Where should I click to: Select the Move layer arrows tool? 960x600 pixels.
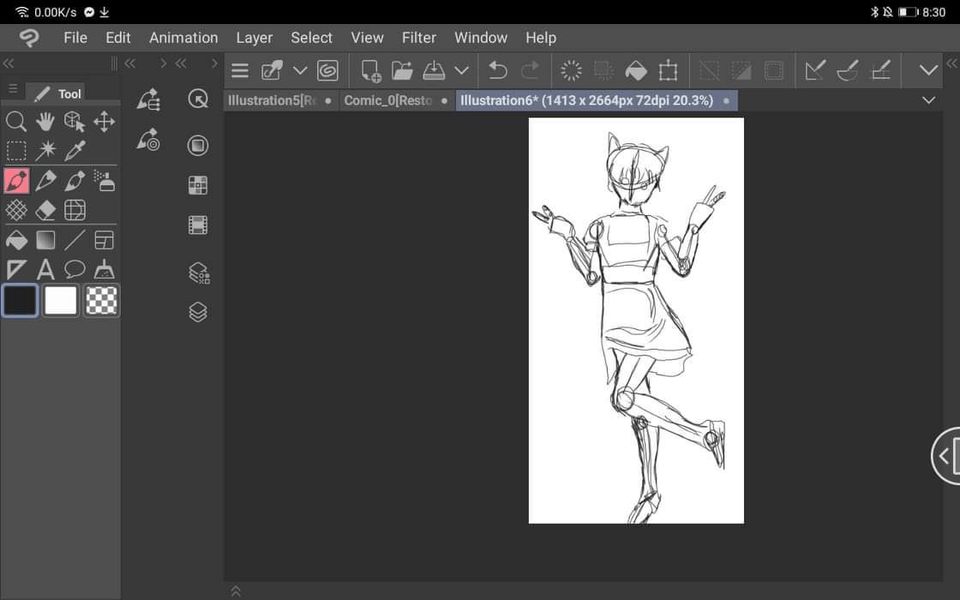tap(104, 121)
